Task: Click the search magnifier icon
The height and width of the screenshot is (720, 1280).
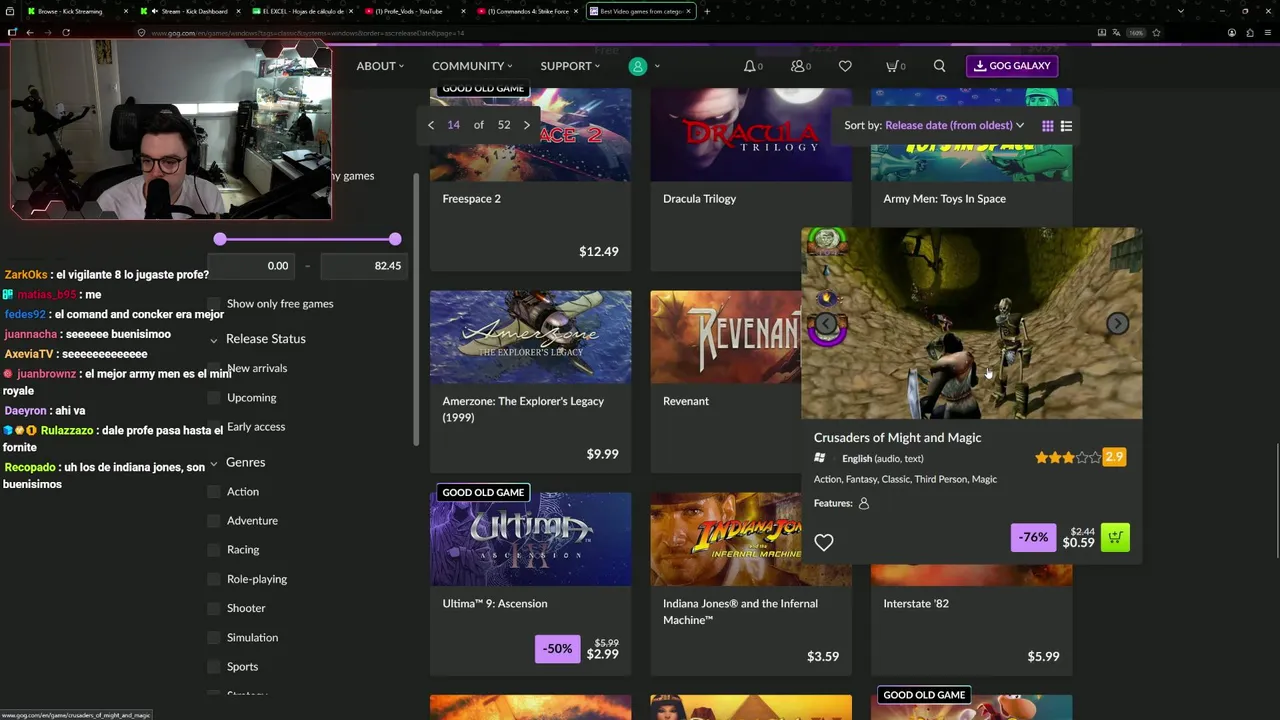Action: 939,66
